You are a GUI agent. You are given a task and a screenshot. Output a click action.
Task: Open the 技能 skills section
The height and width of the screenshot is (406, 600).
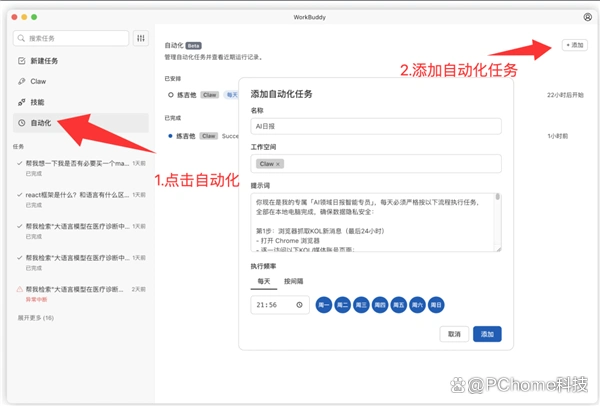[x=36, y=102]
